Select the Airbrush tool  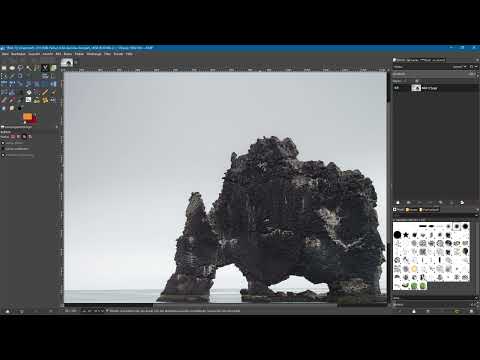(x=12, y=100)
